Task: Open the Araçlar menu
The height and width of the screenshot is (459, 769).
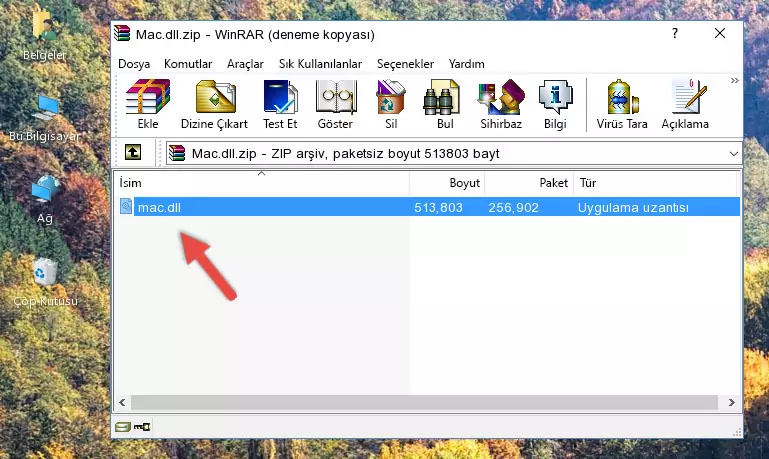Action: [x=245, y=64]
